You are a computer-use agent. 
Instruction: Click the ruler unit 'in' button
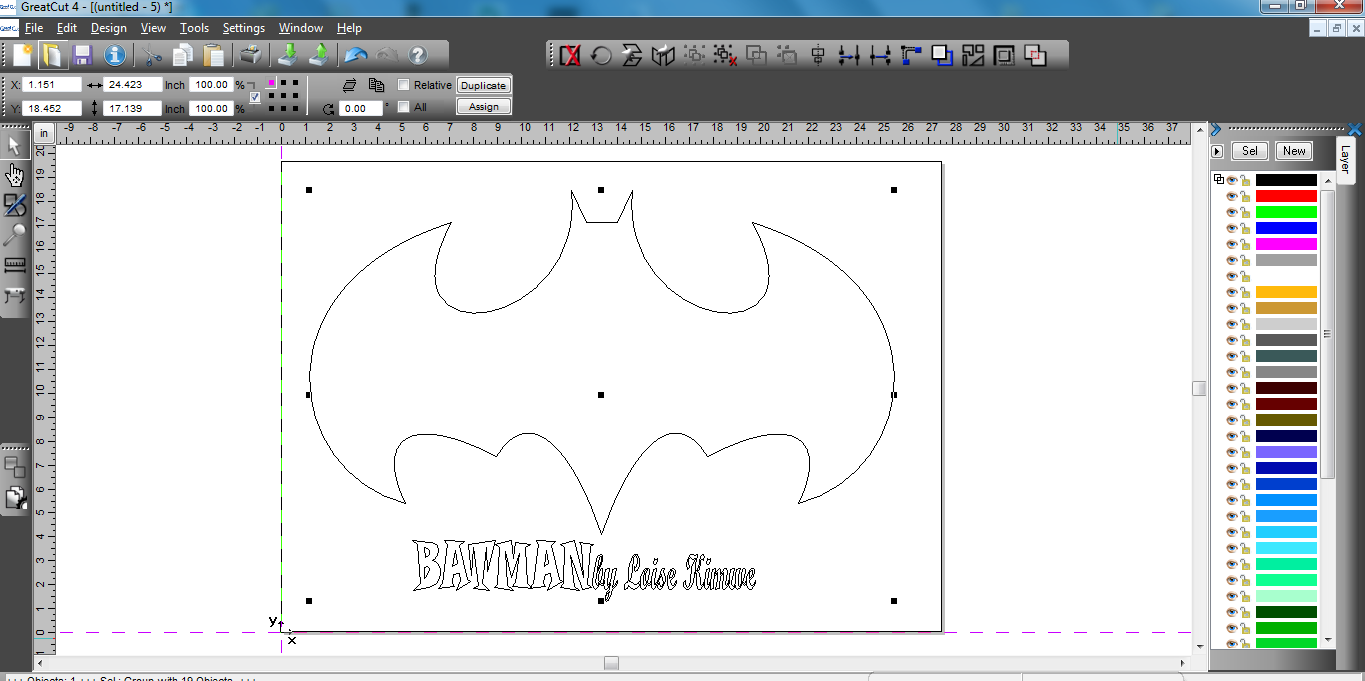44,133
